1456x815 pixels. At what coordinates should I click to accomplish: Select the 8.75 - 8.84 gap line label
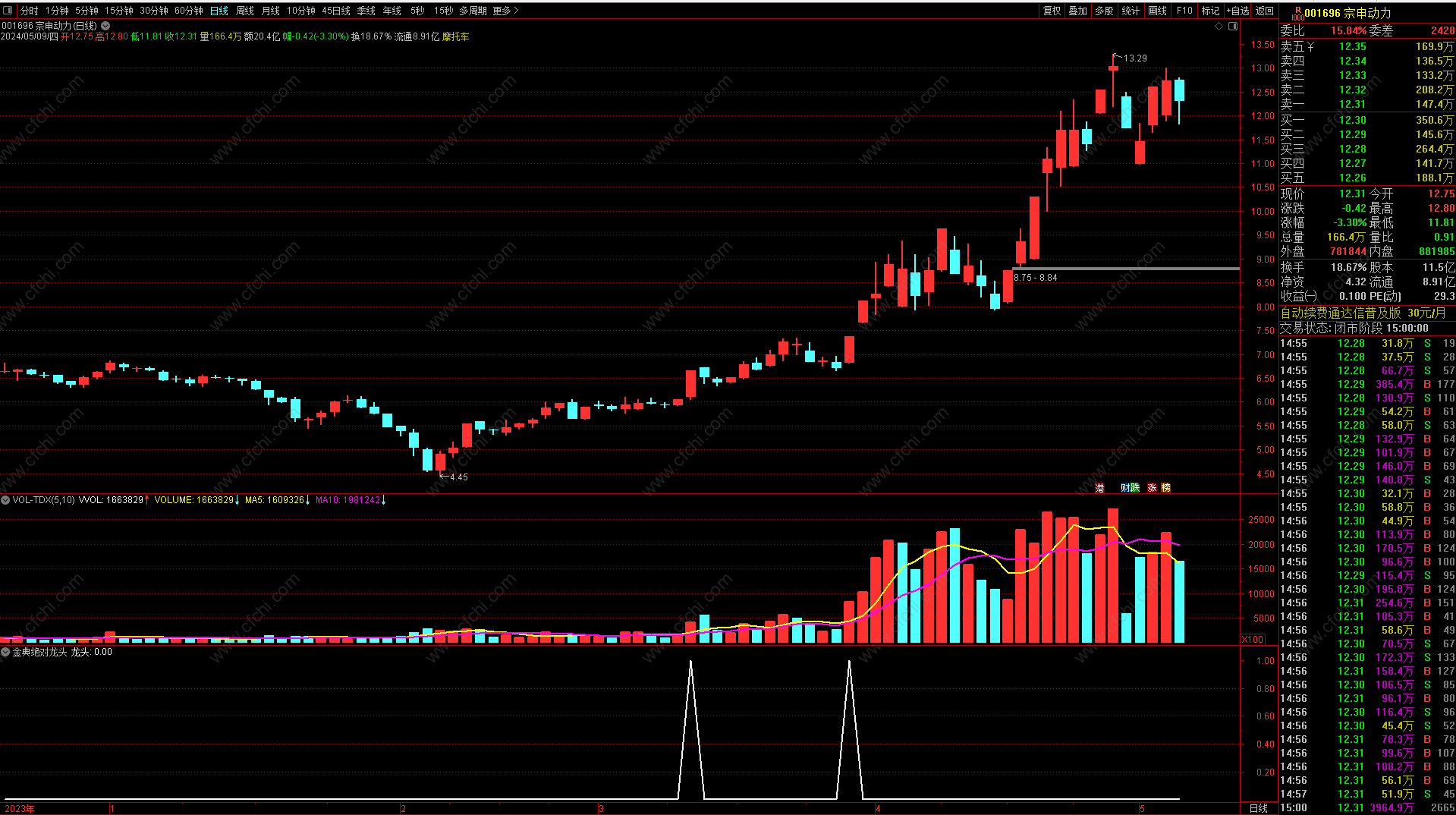point(1035,278)
